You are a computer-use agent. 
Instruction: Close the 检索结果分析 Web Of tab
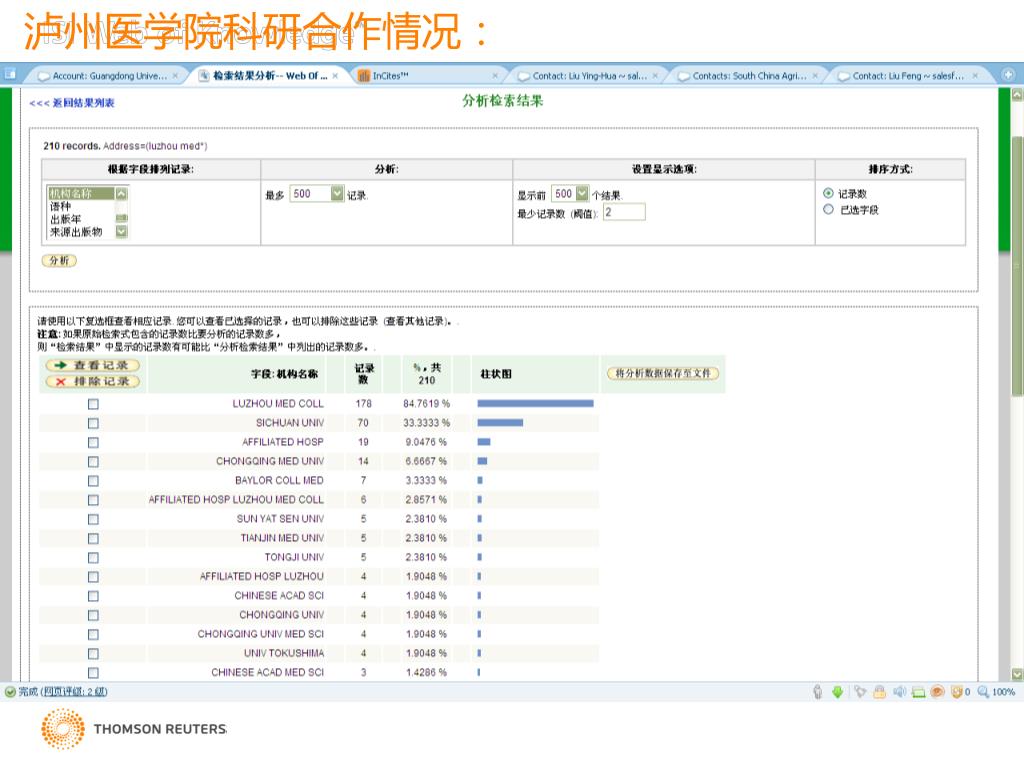pyautogui.click(x=335, y=76)
